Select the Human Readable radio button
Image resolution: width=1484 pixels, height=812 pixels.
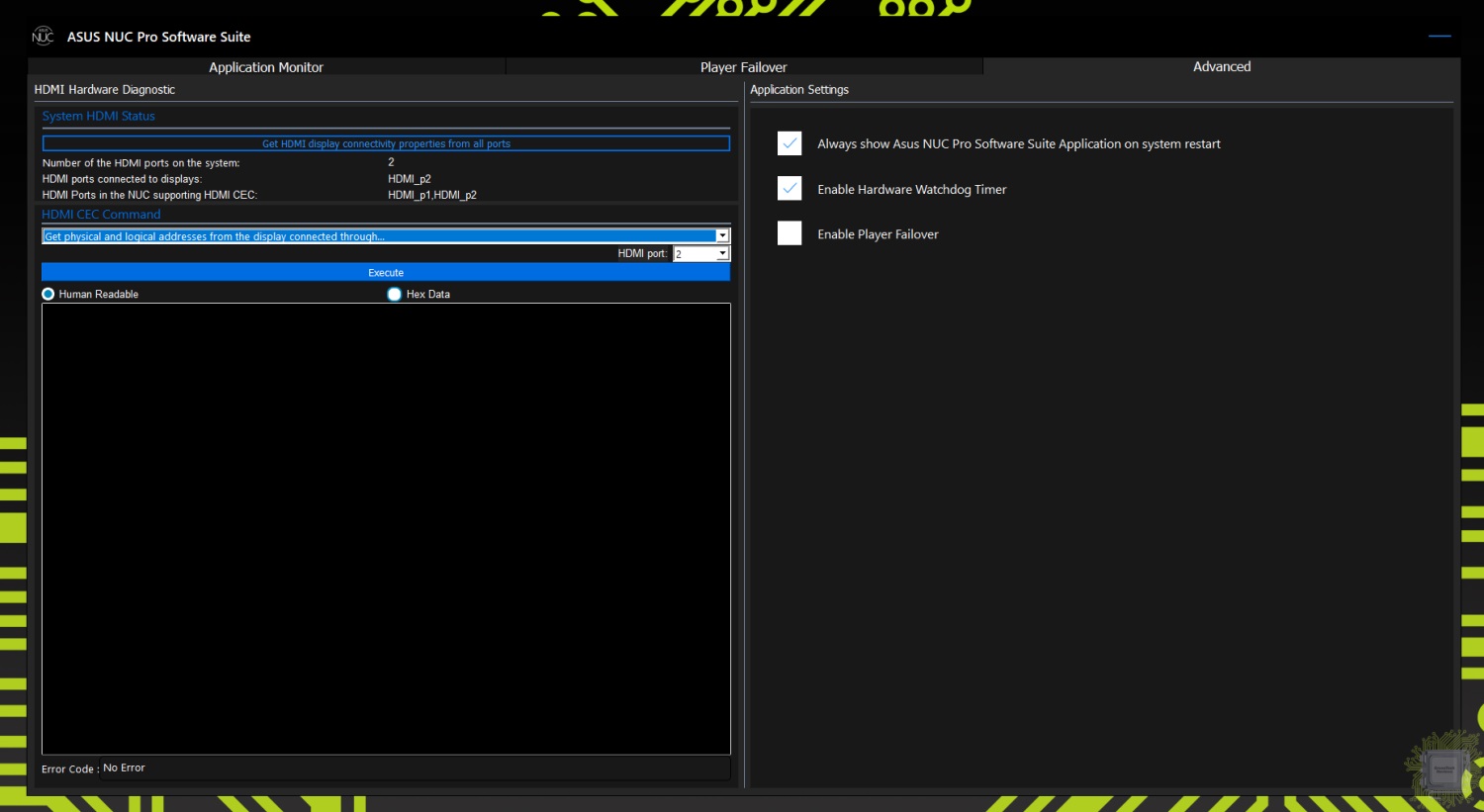48,294
